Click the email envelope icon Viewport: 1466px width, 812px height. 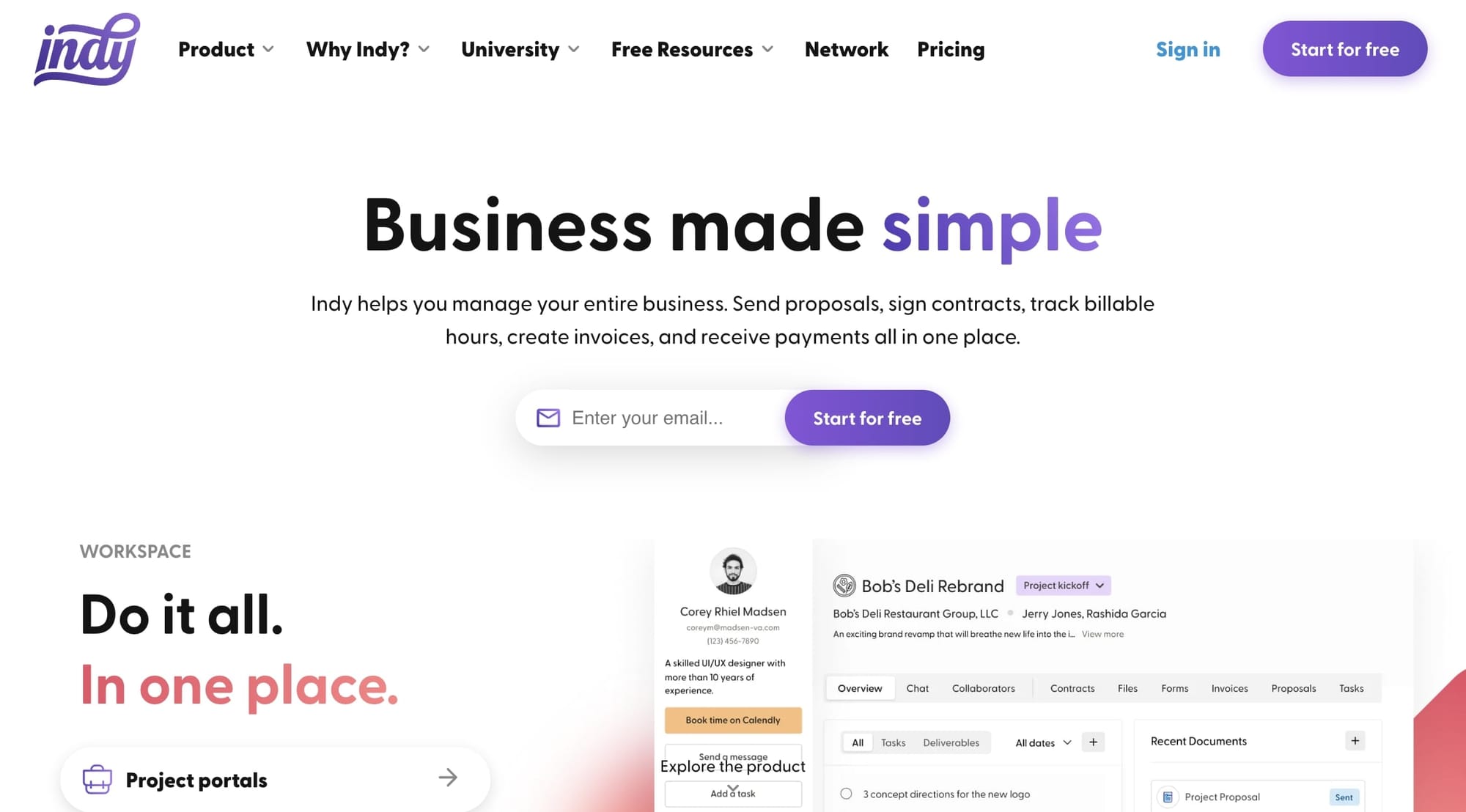(548, 418)
